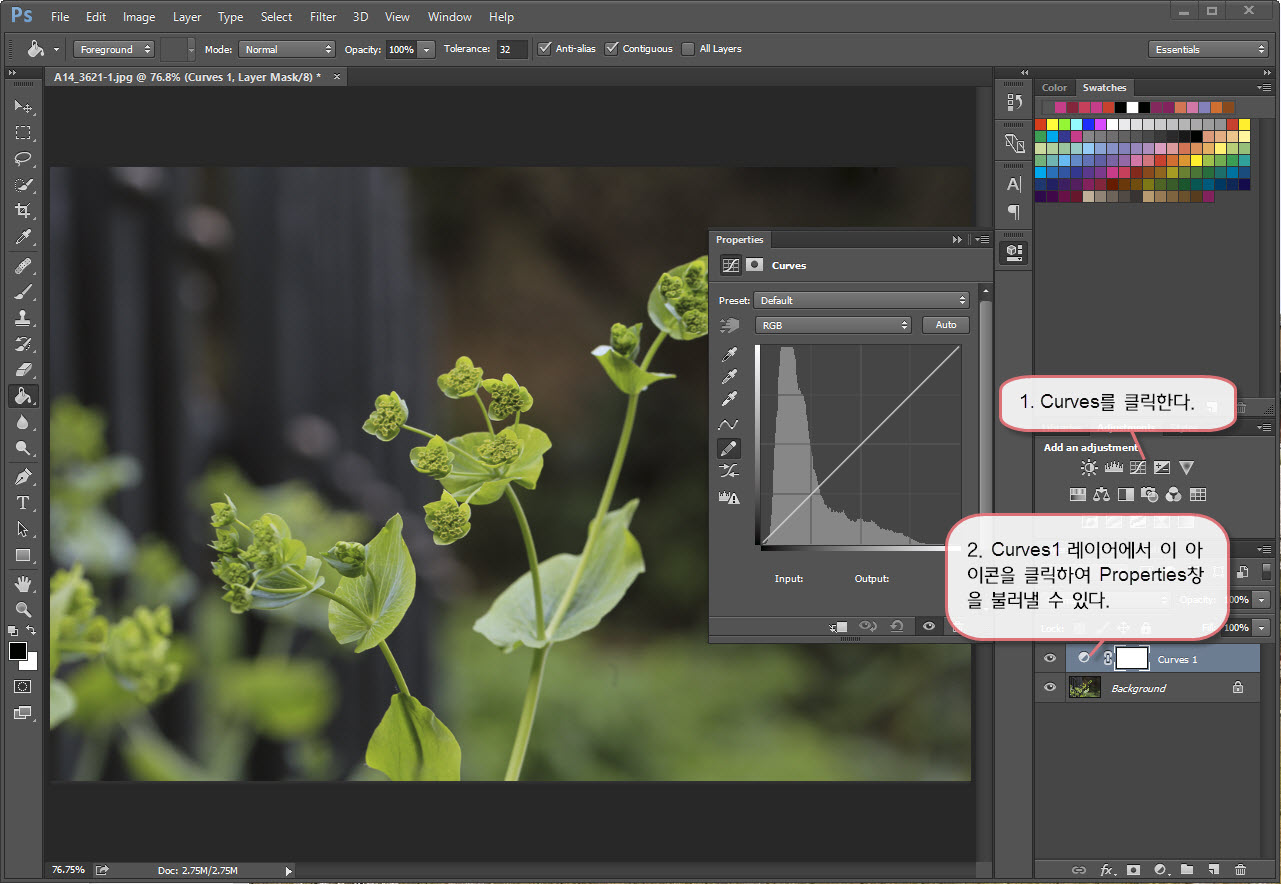Add a Levels adjustment

1113,467
